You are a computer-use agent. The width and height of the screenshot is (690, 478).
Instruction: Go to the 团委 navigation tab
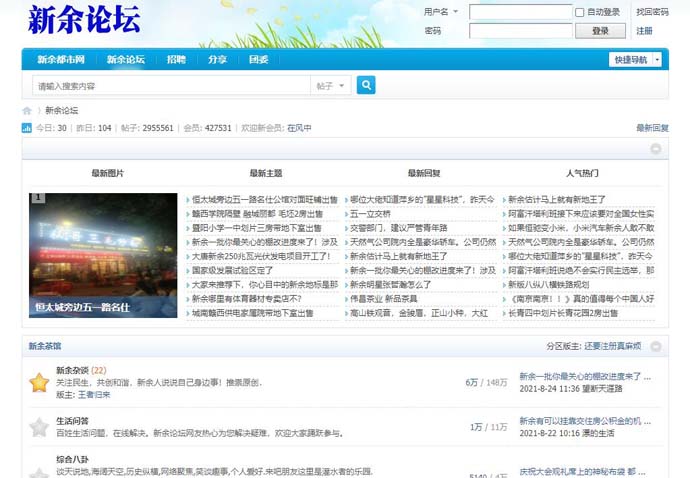coord(258,60)
